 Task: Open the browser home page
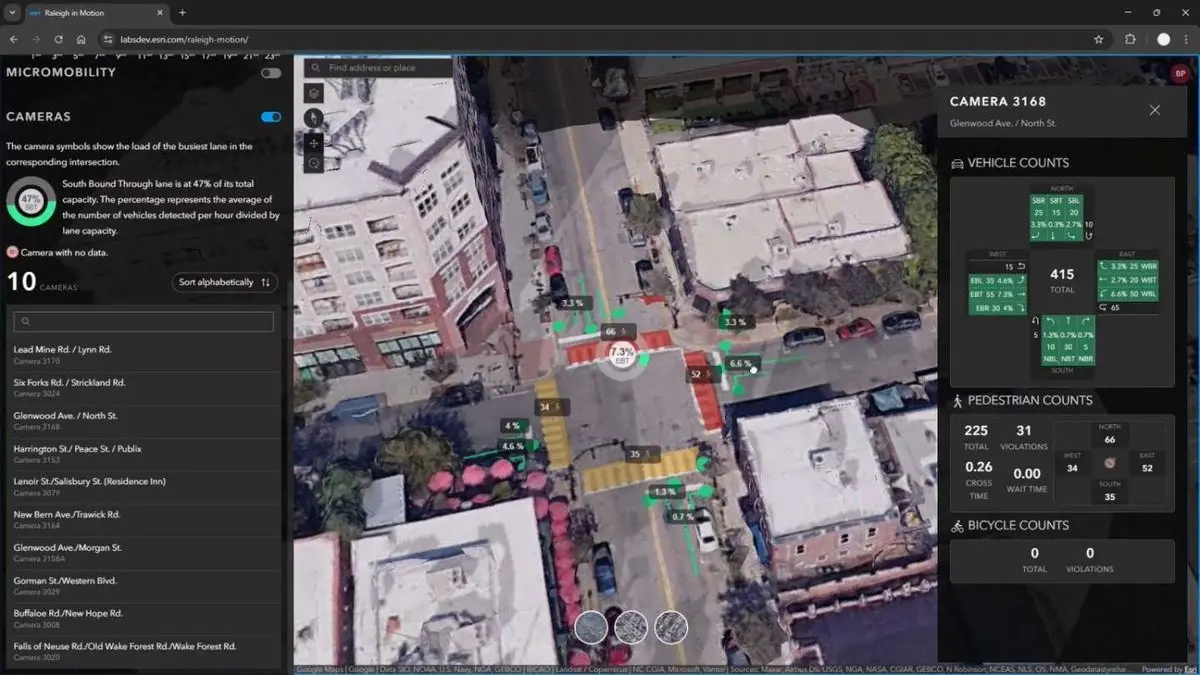81,39
